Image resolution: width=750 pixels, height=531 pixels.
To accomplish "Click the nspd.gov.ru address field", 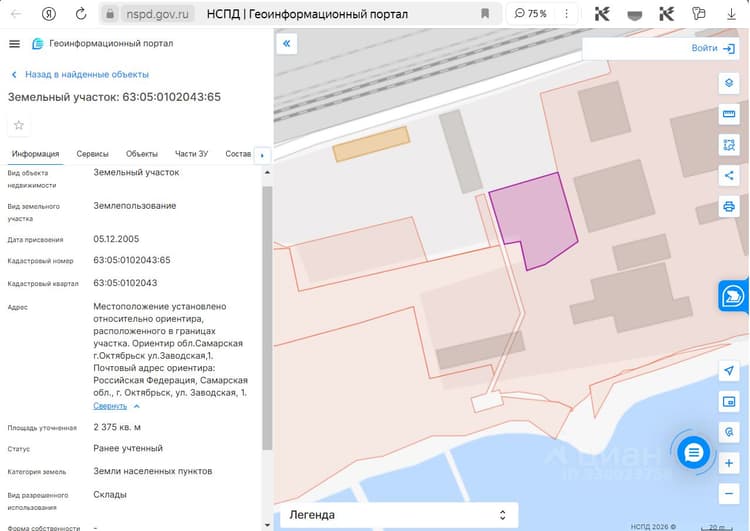I will tap(157, 14).
